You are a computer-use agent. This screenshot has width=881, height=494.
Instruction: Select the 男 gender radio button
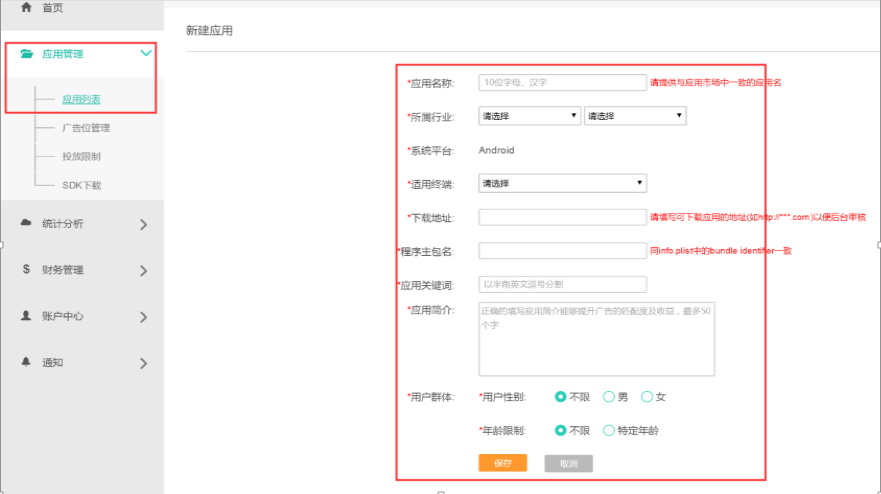coord(609,397)
